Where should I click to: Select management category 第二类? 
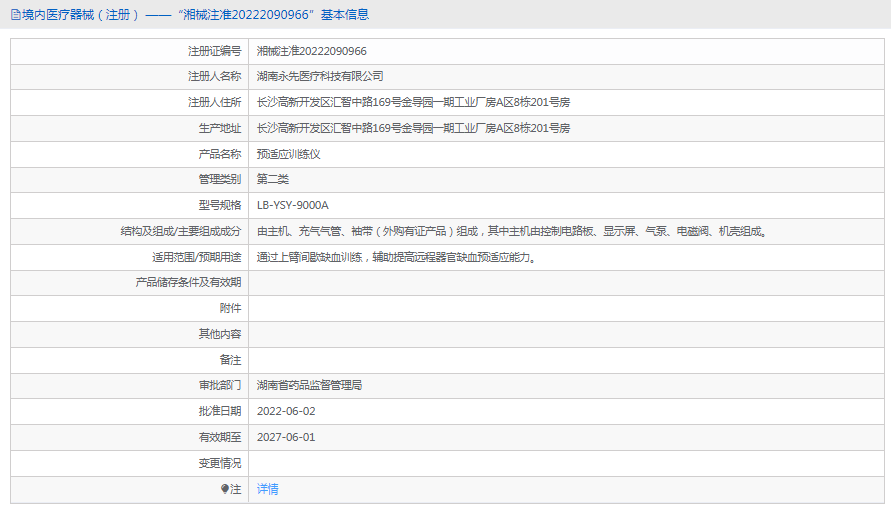(x=273, y=180)
